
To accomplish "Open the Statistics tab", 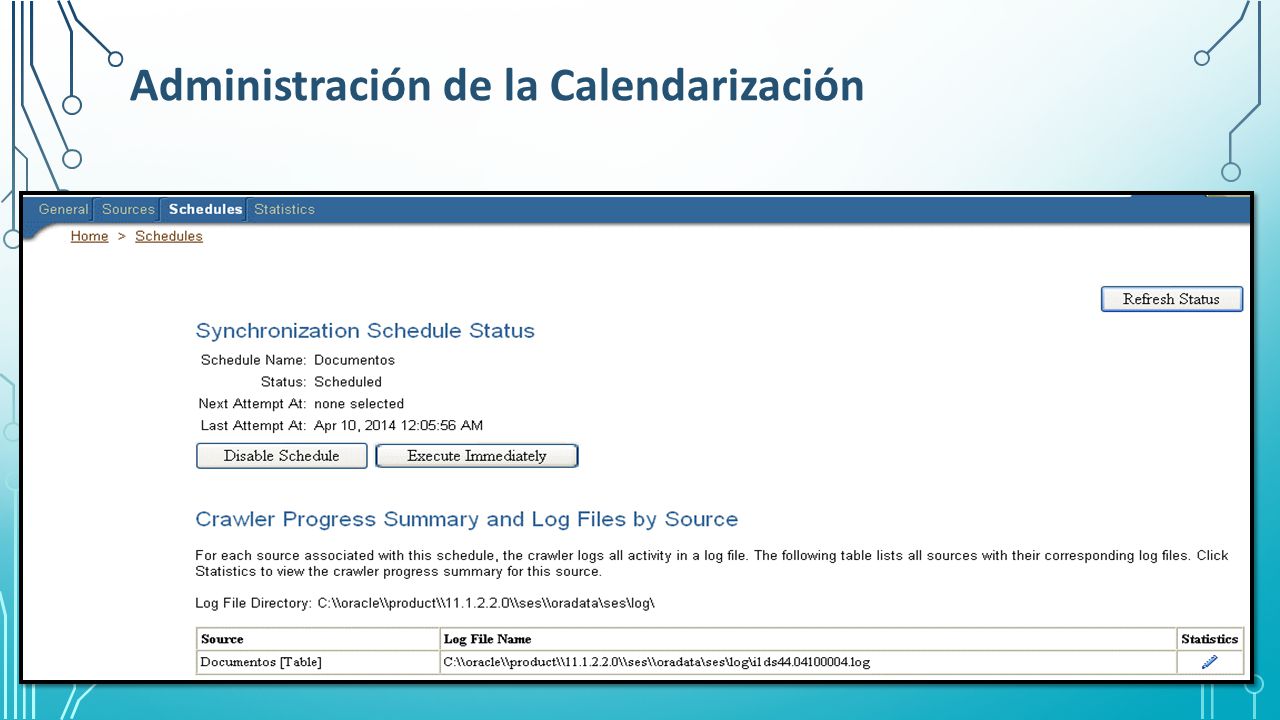I will click(284, 209).
